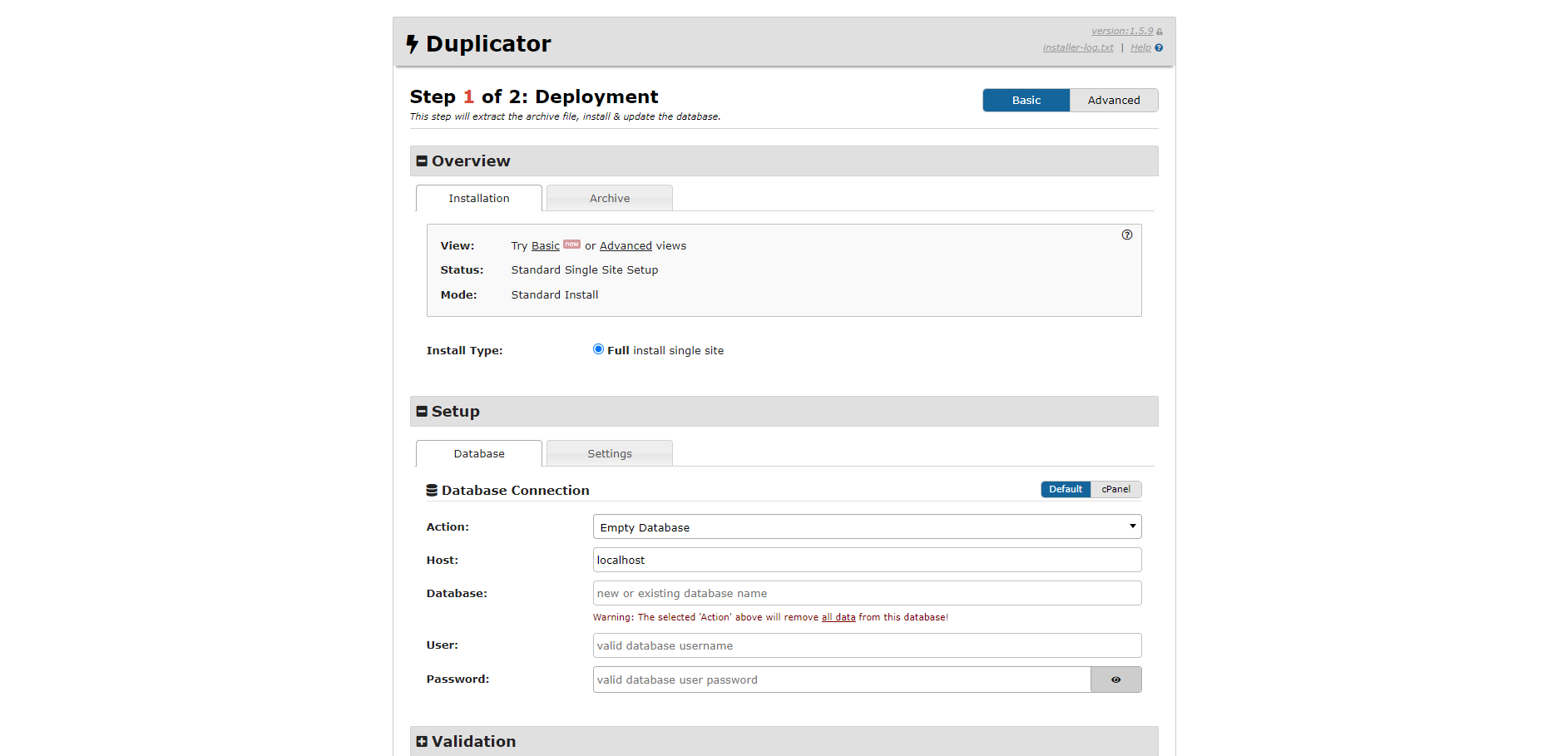Image resolution: width=1568 pixels, height=756 pixels.
Task: Open the Archive tab
Action: [610, 198]
